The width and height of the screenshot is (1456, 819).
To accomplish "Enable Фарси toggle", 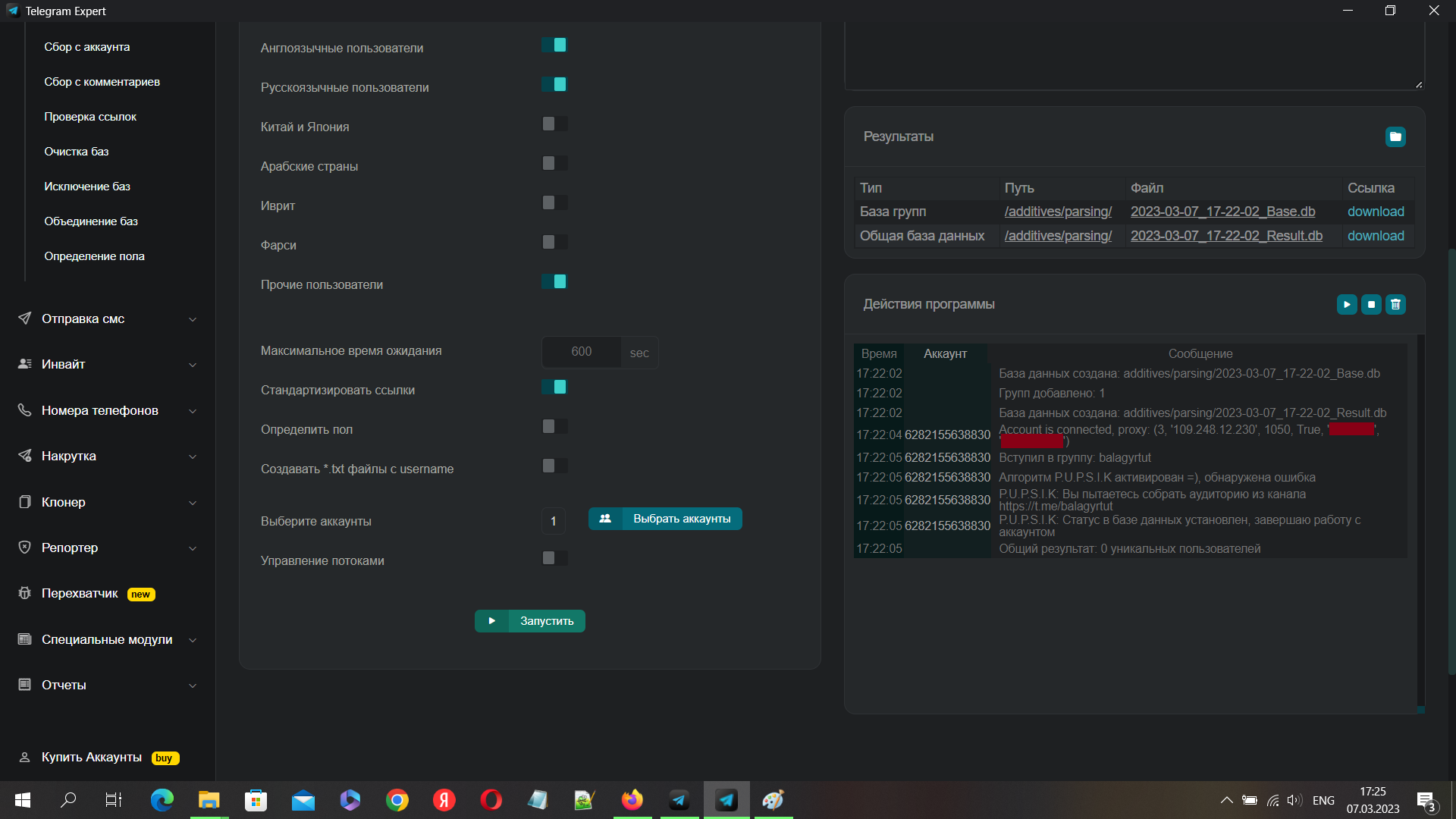I will tap(554, 242).
